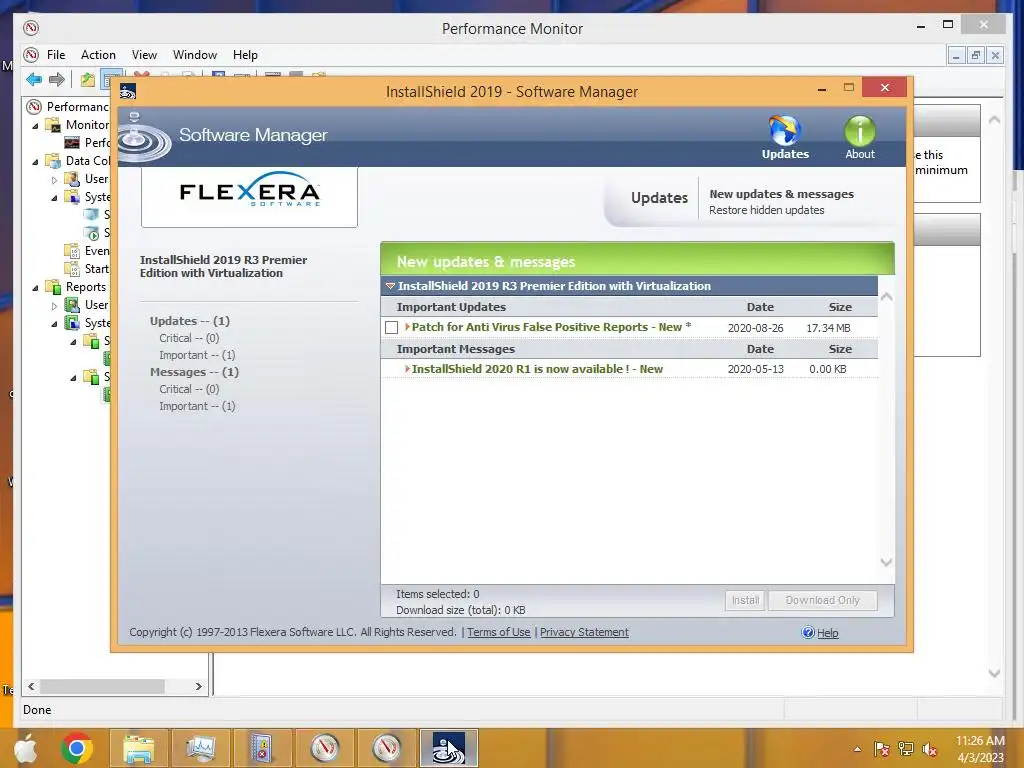Collapse System node under Reports

[54, 323]
